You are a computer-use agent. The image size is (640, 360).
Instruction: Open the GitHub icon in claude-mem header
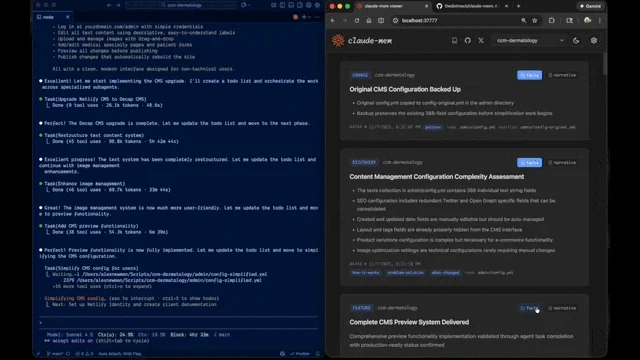[468, 40]
